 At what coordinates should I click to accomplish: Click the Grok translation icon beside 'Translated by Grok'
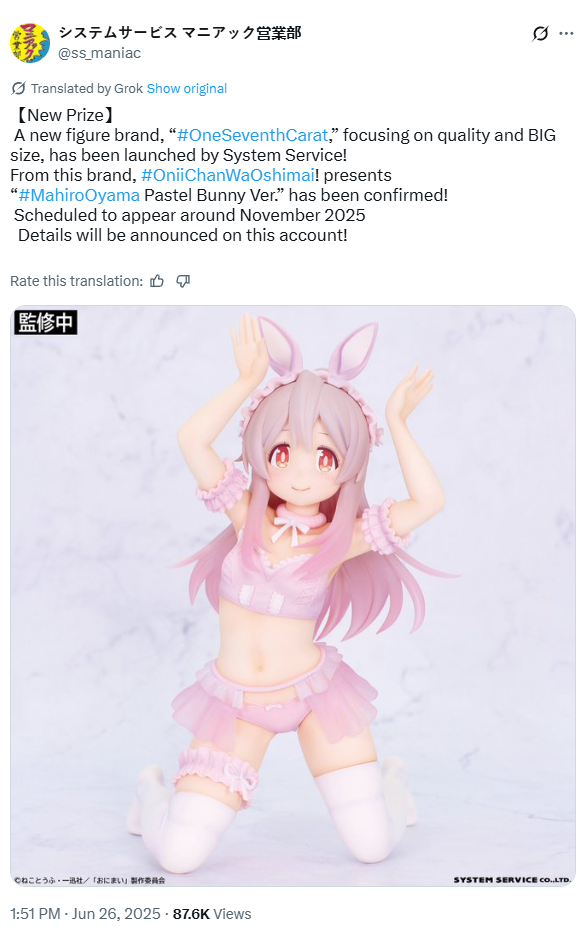coord(18,89)
